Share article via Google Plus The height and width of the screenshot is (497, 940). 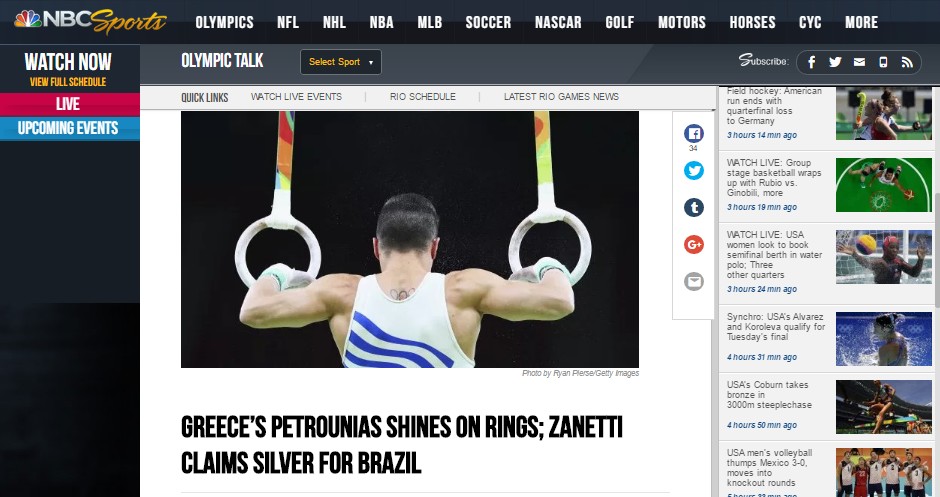pyautogui.click(x=694, y=245)
